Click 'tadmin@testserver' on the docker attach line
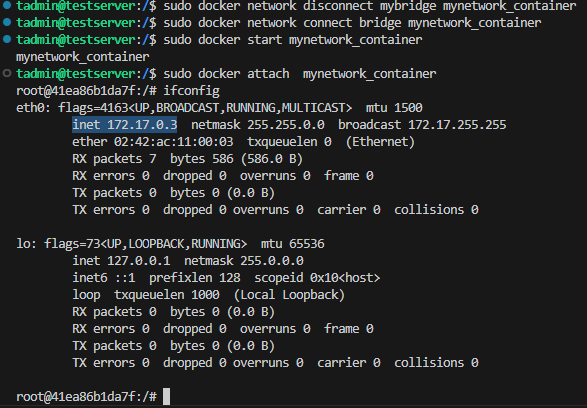The image size is (587, 408). 76,74
